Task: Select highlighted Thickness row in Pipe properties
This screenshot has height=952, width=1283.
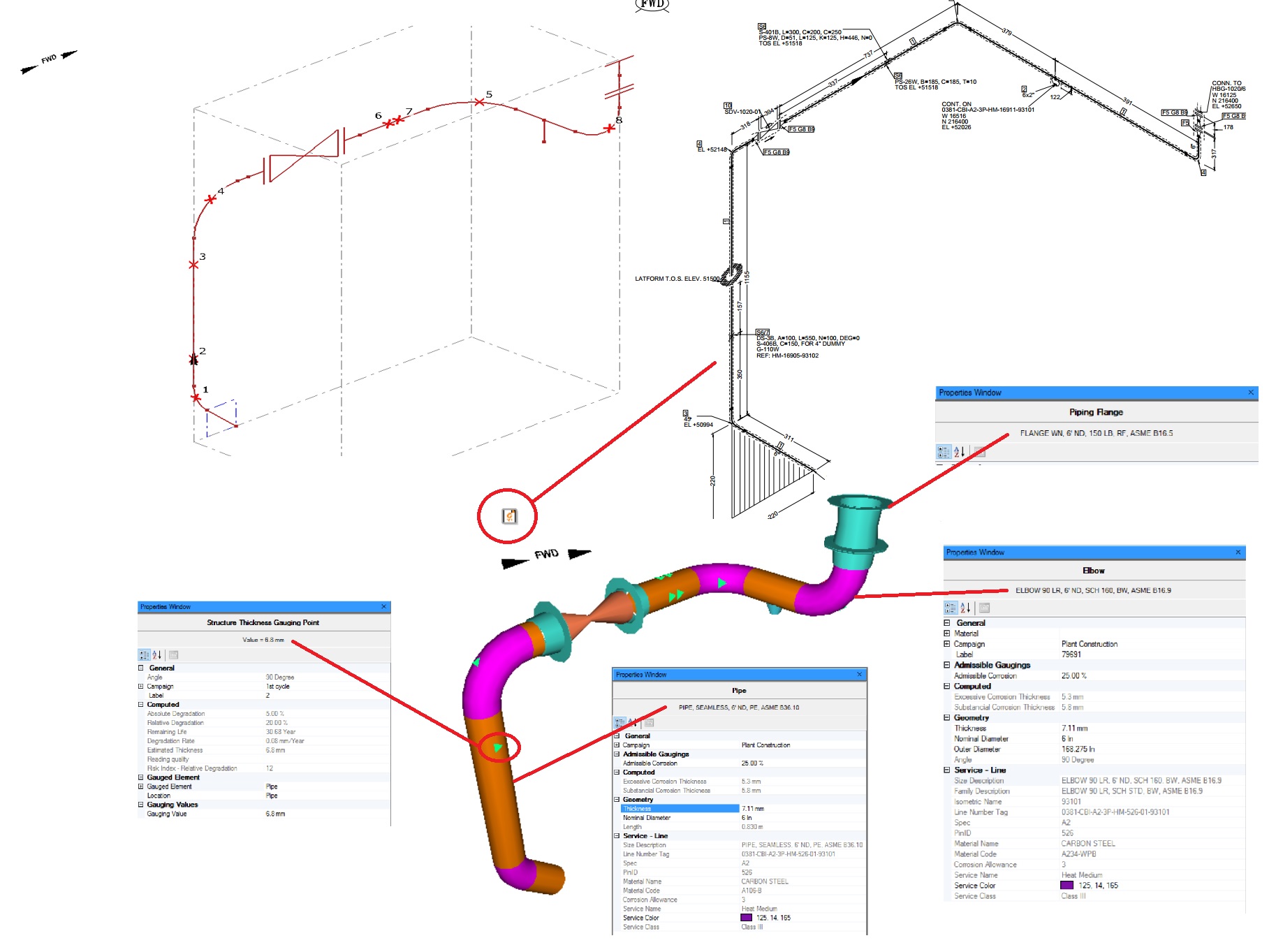Action: coord(739,809)
